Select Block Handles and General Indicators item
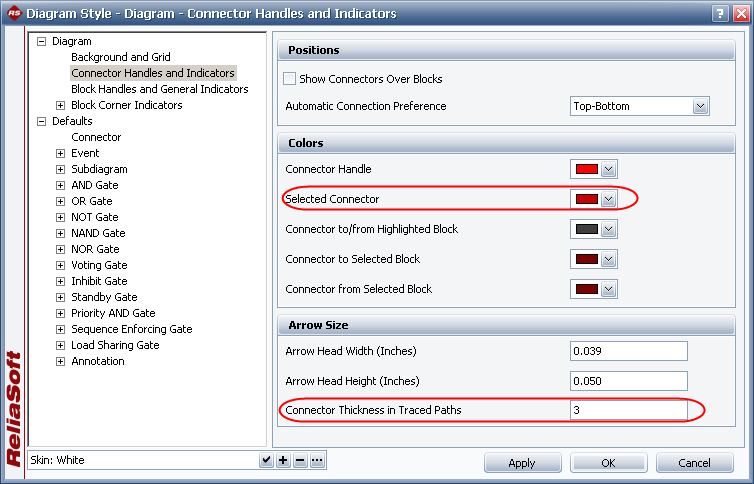 tap(159, 89)
